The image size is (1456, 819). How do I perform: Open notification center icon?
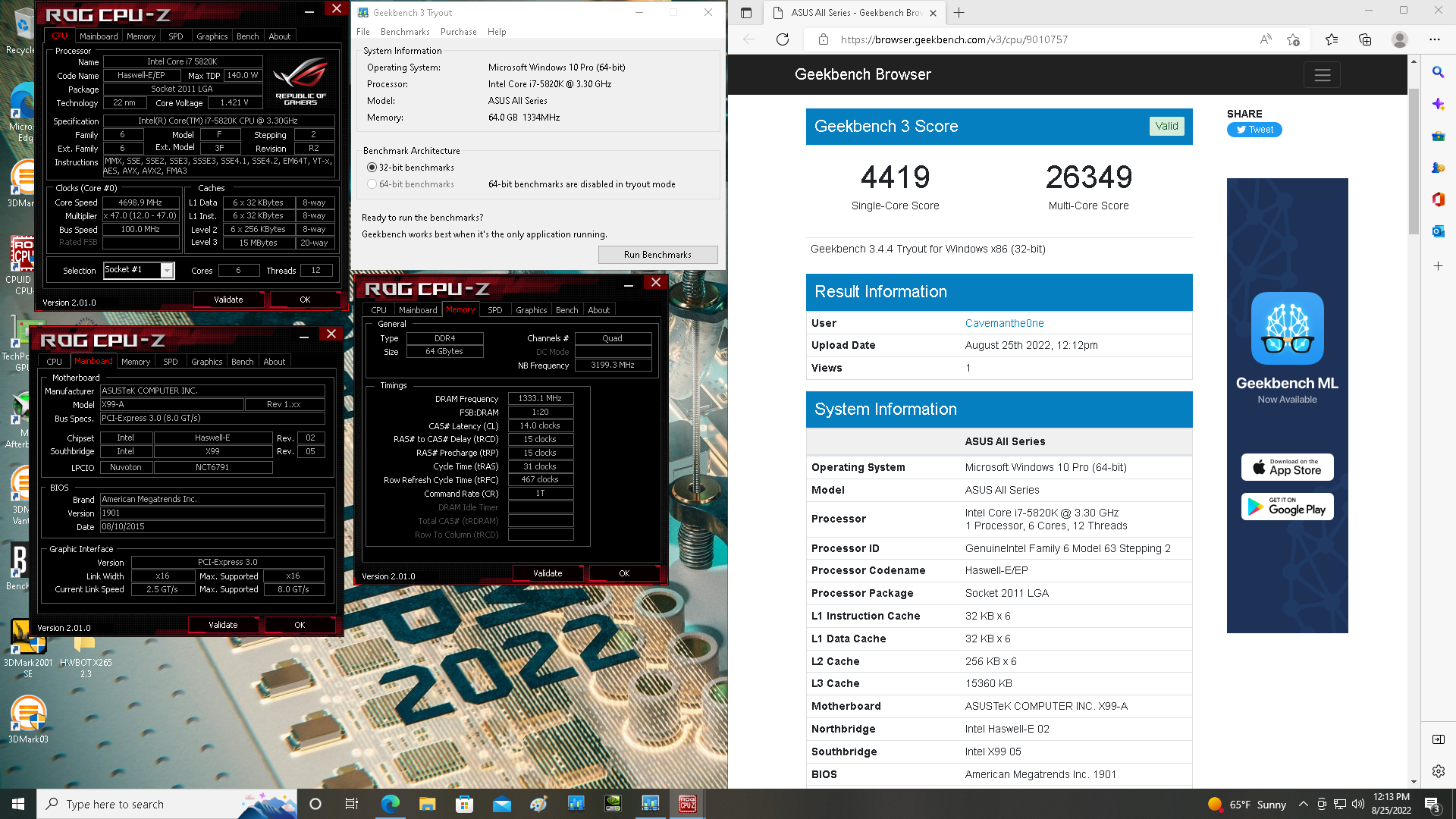[1432, 804]
